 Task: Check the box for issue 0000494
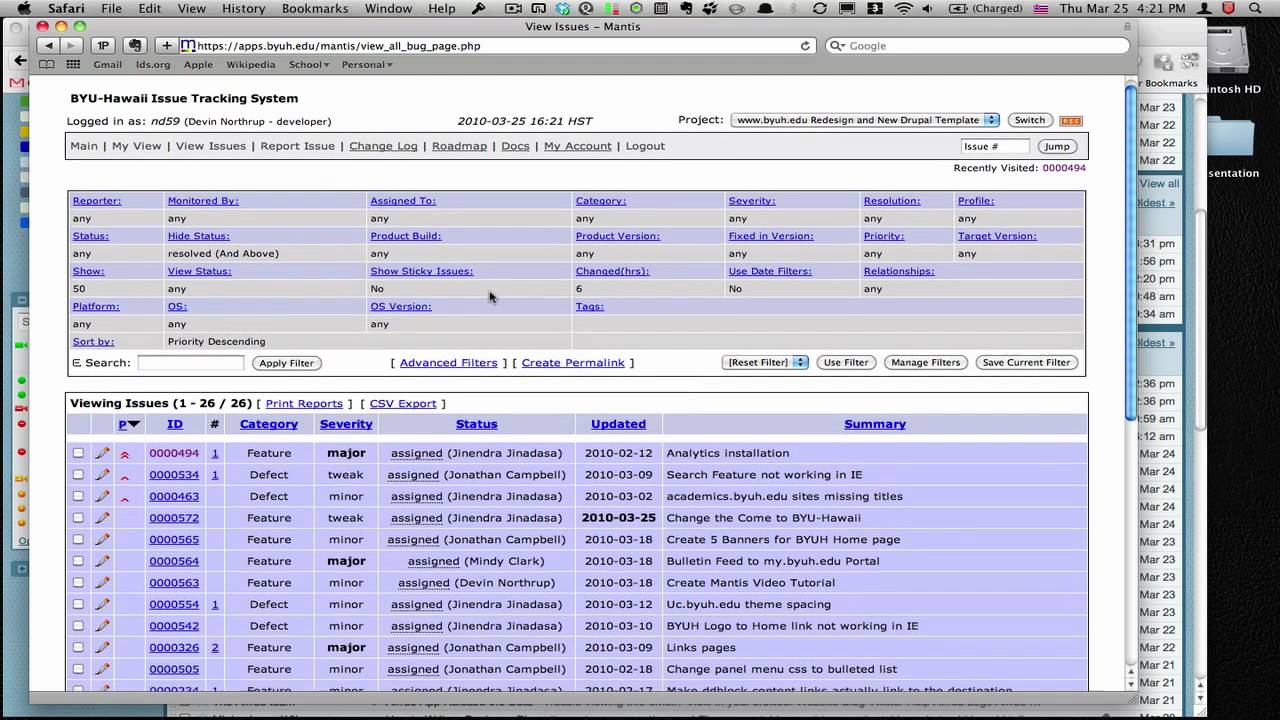tap(78, 453)
